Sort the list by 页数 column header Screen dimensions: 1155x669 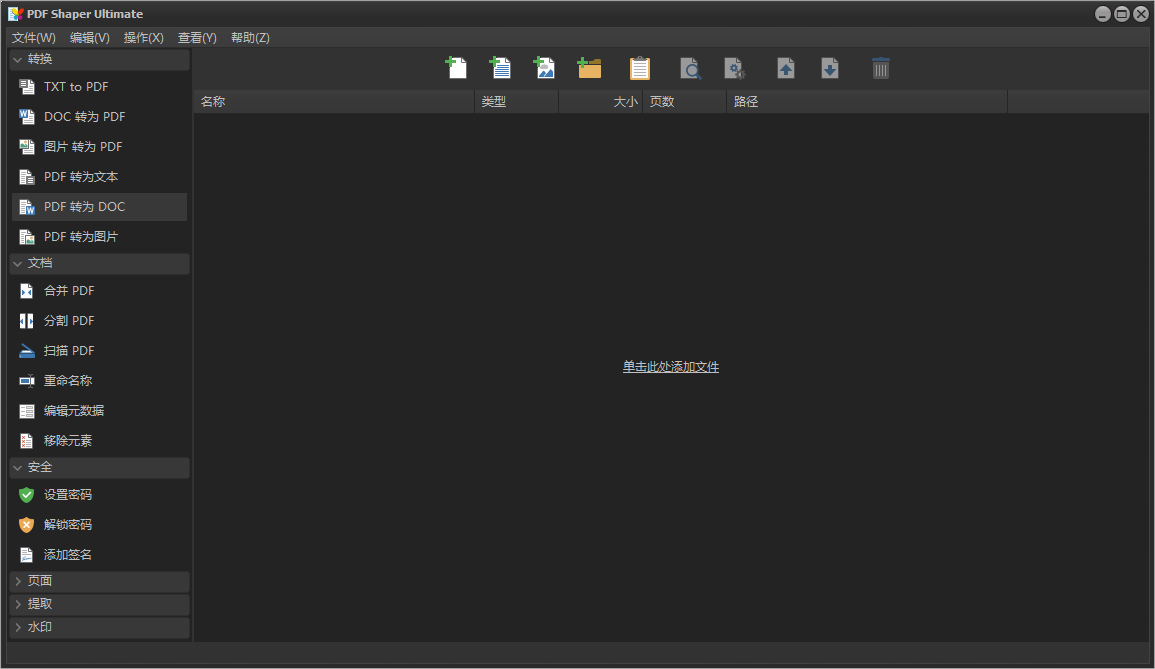(x=685, y=102)
